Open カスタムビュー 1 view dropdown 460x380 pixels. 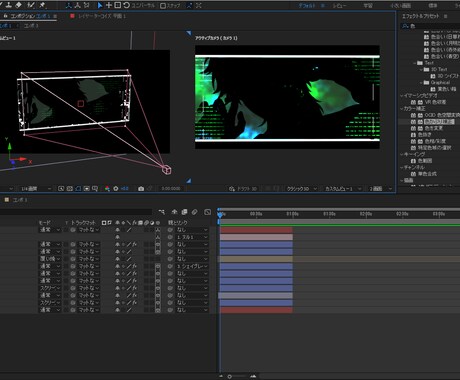(x=343, y=189)
